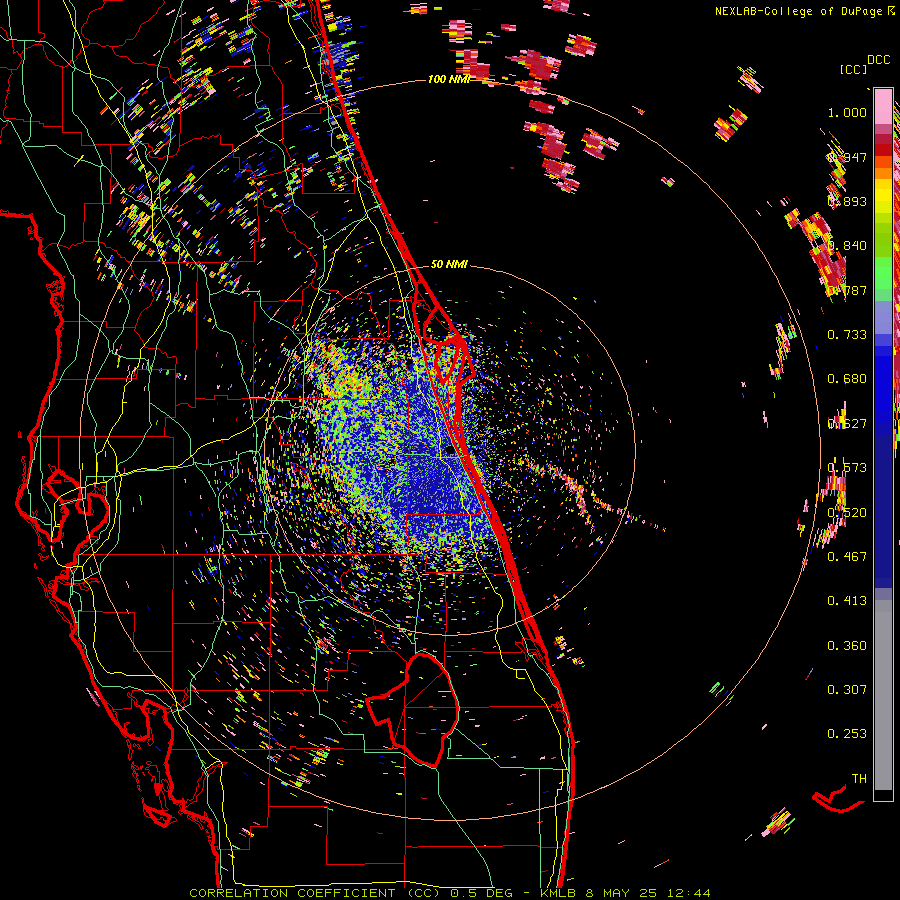Click the pink top segment of the color bar
900x900 pixels.
click(883, 106)
